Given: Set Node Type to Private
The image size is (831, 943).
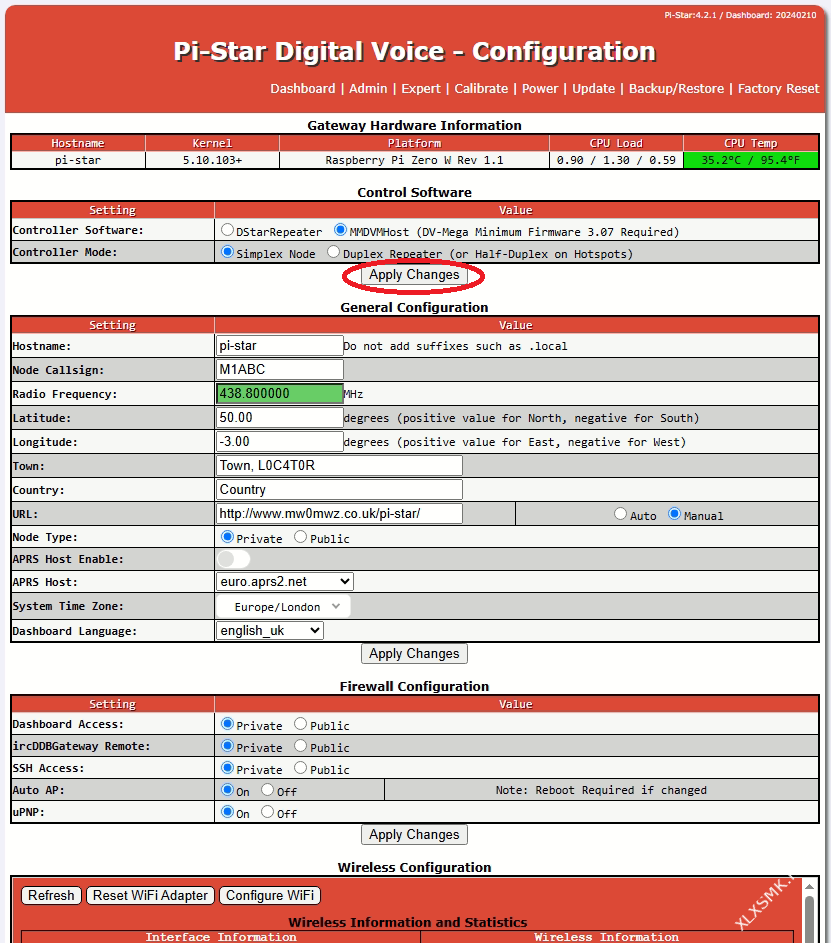Looking at the screenshot, I should (227, 537).
